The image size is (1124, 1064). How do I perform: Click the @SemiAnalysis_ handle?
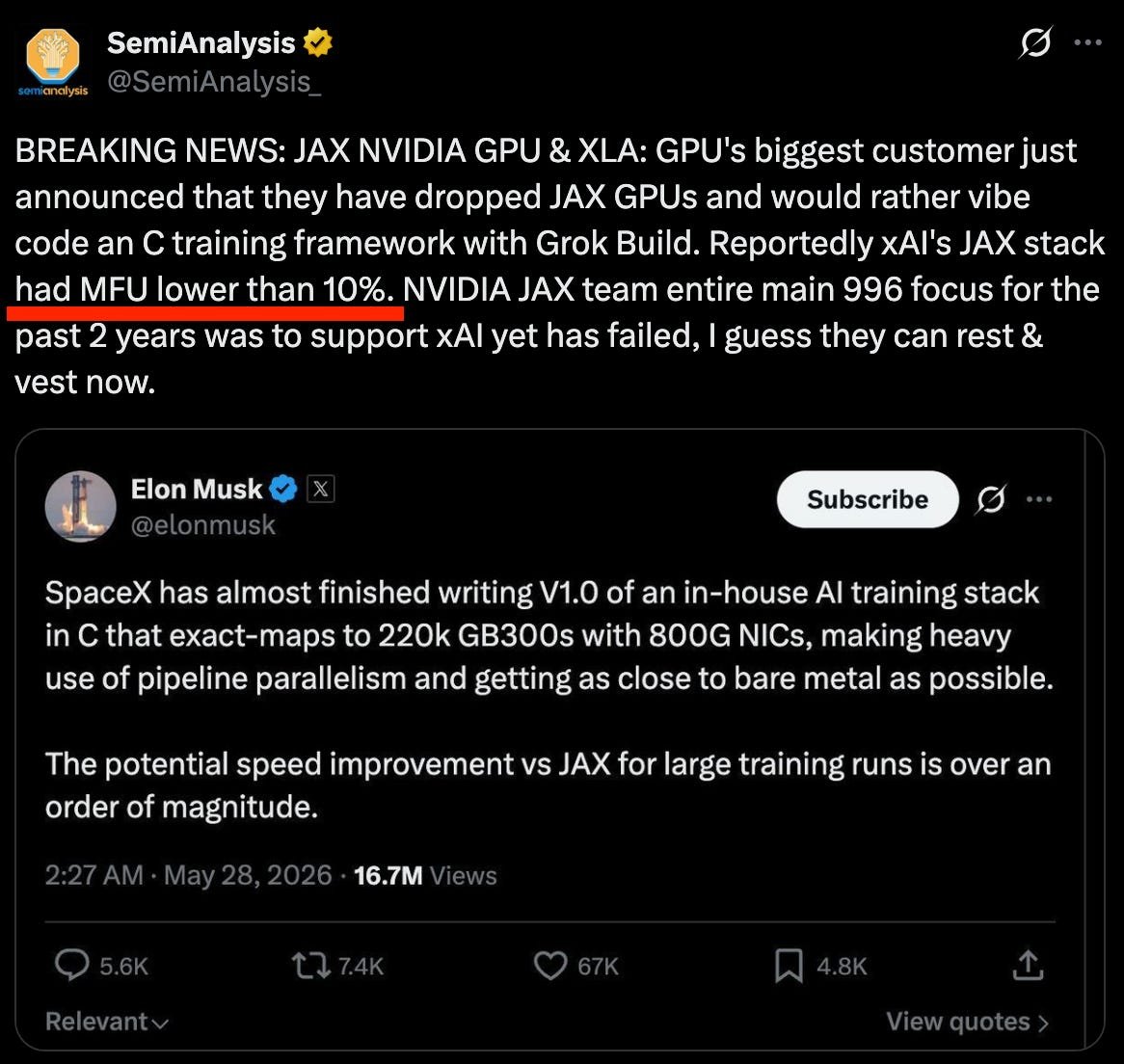(214, 82)
